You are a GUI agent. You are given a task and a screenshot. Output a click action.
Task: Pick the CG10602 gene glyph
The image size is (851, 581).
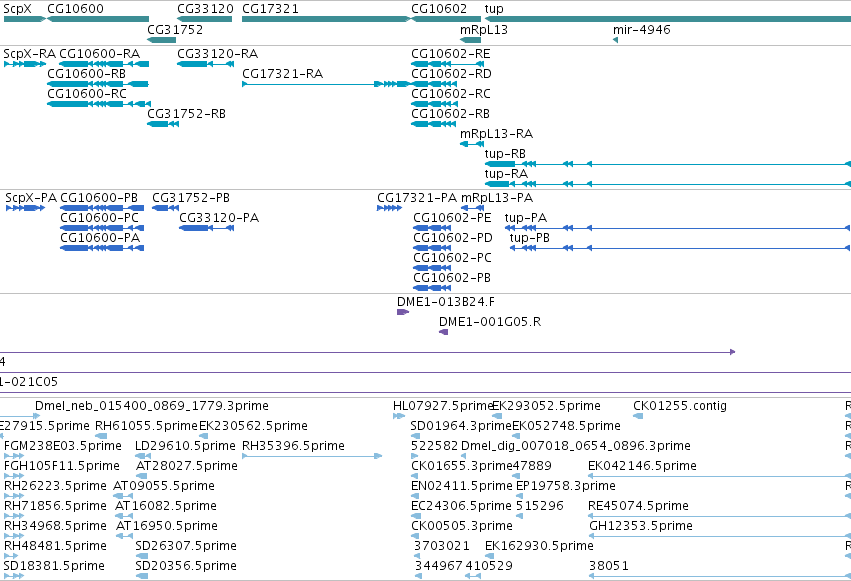pyautogui.click(x=446, y=19)
